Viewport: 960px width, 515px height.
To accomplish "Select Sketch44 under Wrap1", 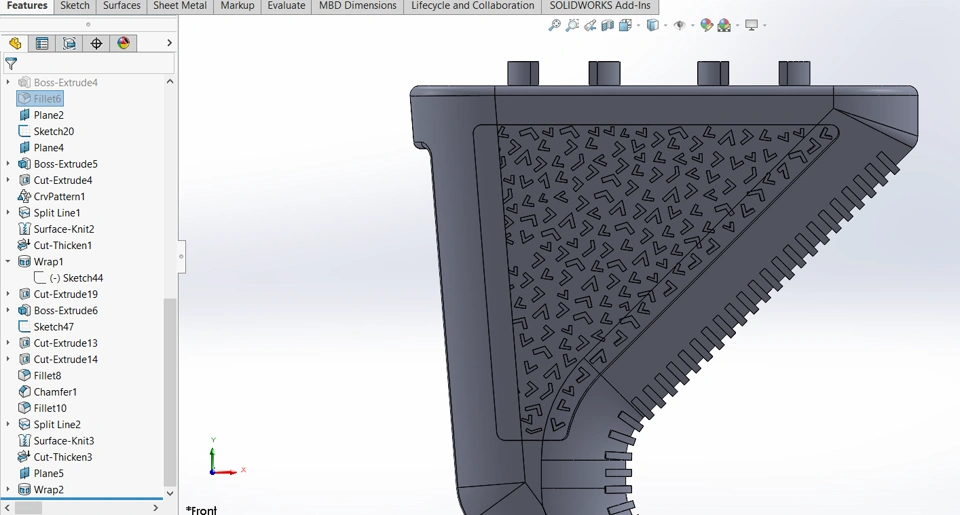I will pyautogui.click(x=82, y=278).
